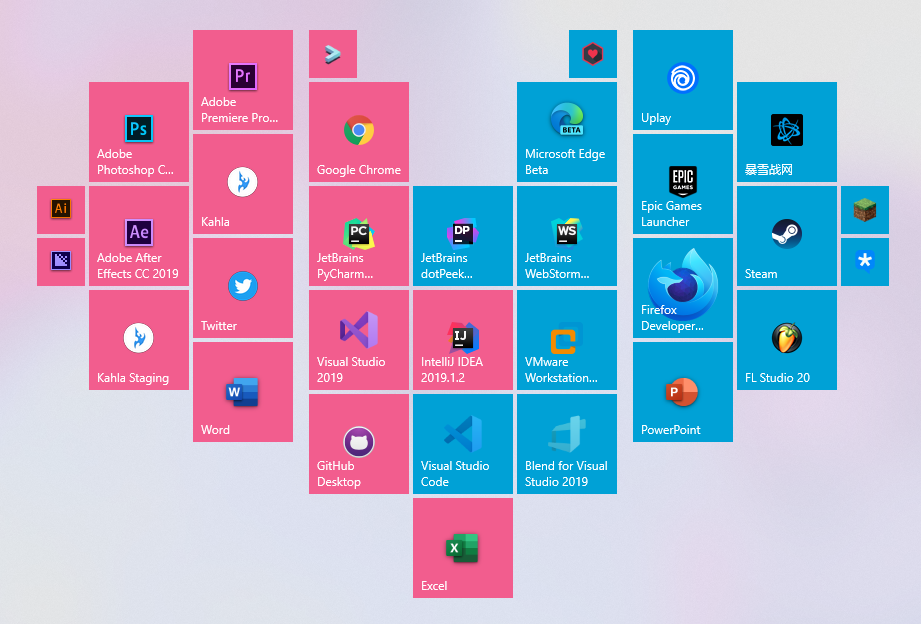Open the GitHub Desktop tile
Image resolution: width=921 pixels, height=624 pixels.
click(358, 444)
